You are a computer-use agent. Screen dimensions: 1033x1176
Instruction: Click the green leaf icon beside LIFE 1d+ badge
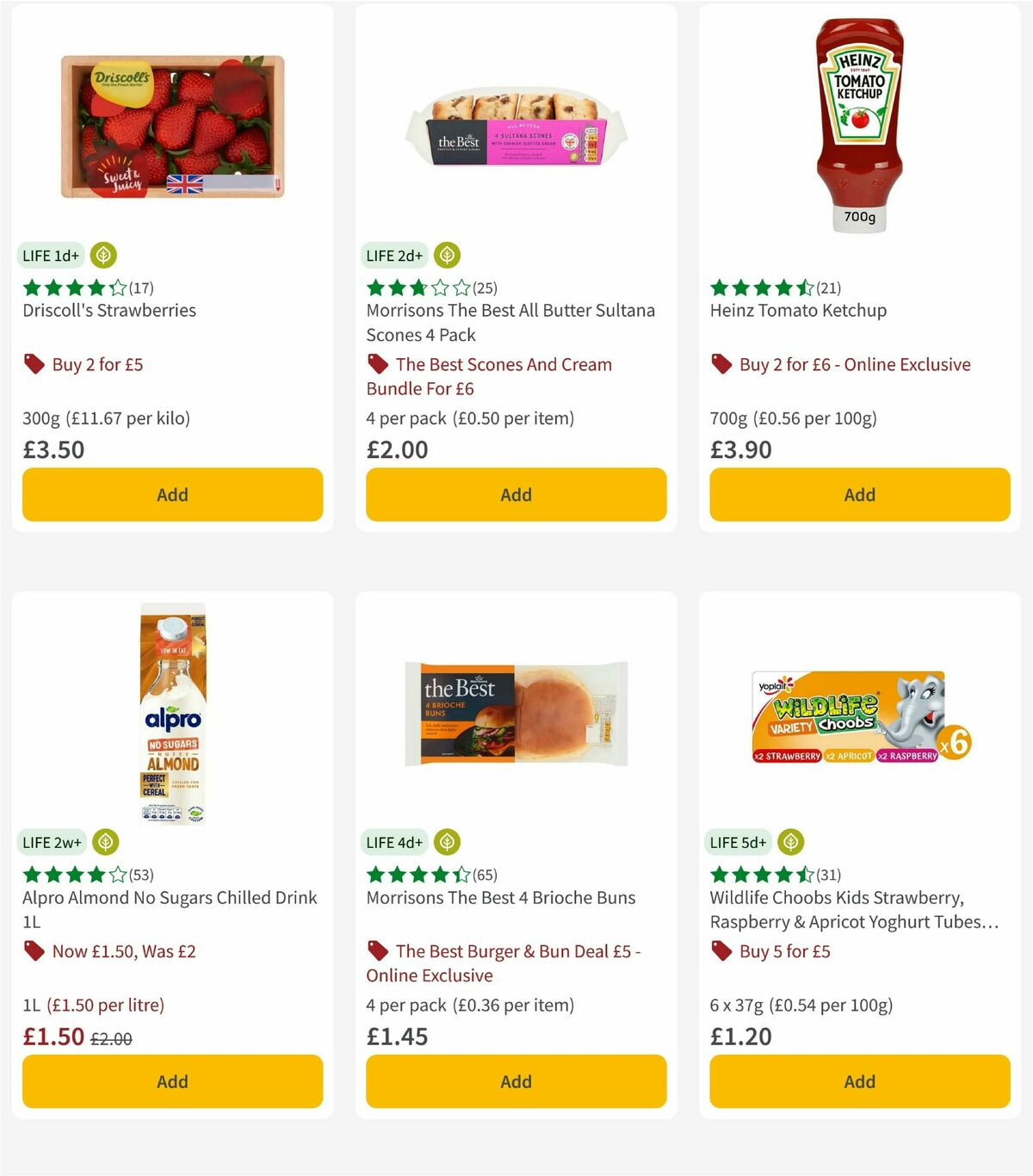pos(102,255)
